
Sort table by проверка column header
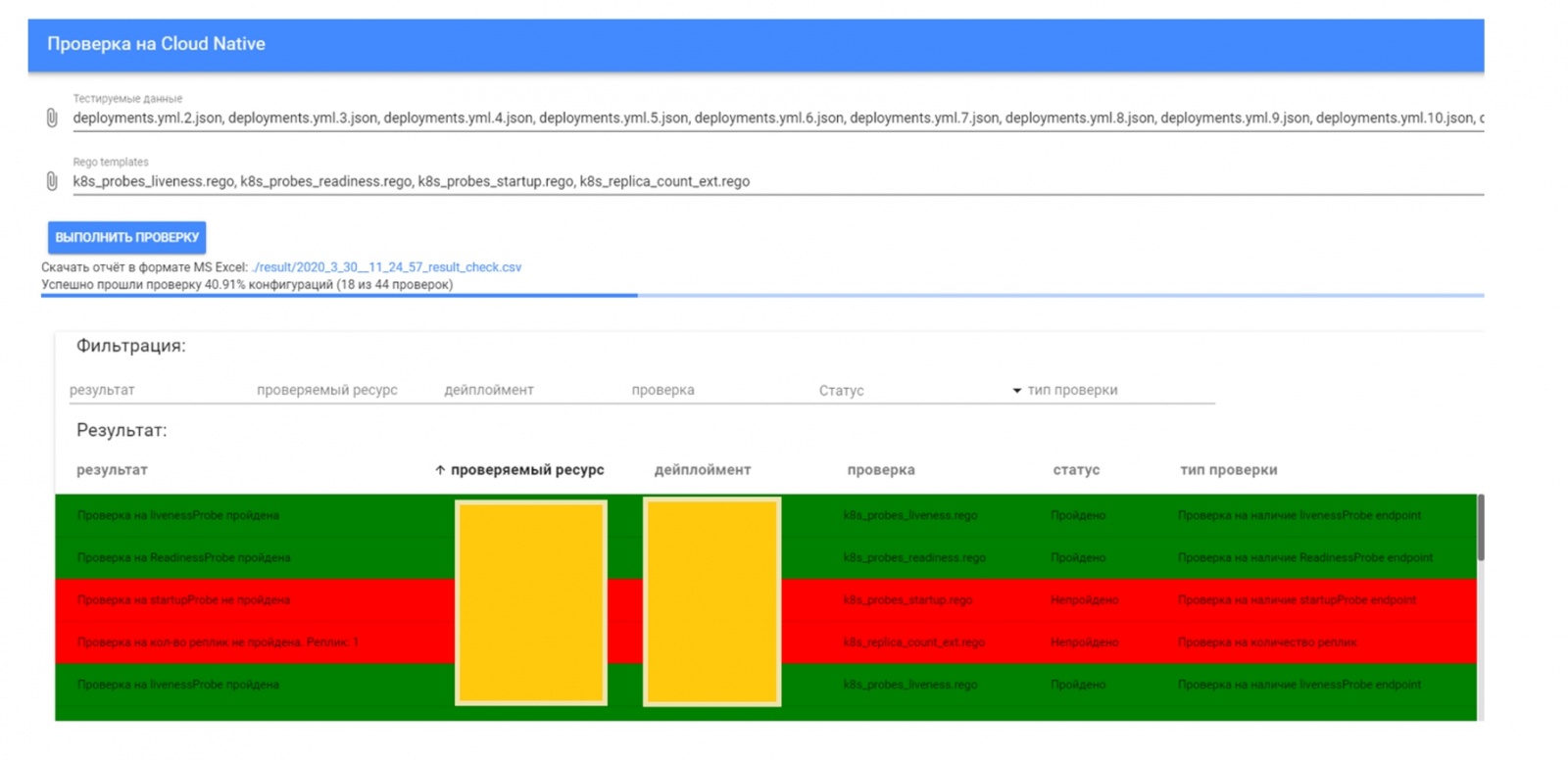[881, 470]
